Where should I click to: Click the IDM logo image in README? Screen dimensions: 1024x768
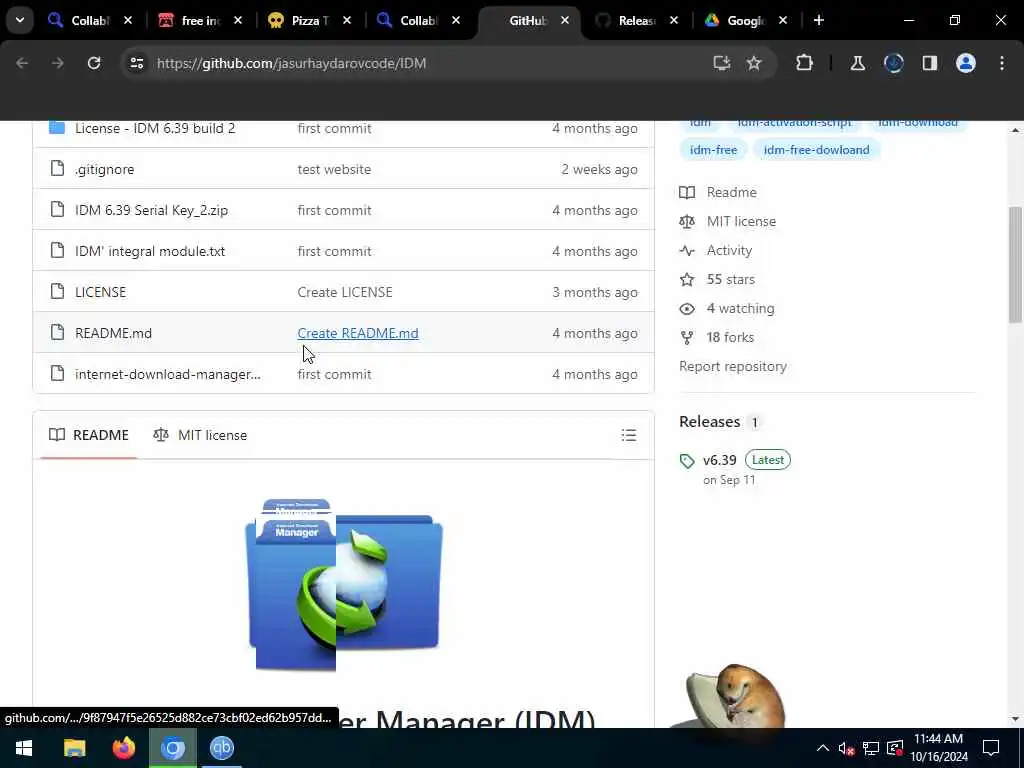coord(344,585)
